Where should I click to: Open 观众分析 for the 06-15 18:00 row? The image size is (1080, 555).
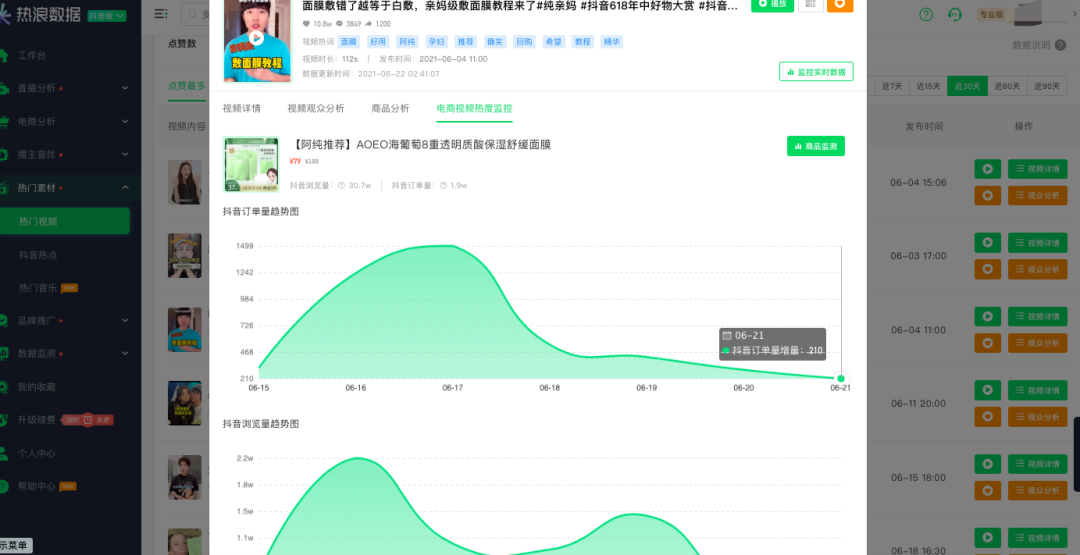pos(1037,490)
